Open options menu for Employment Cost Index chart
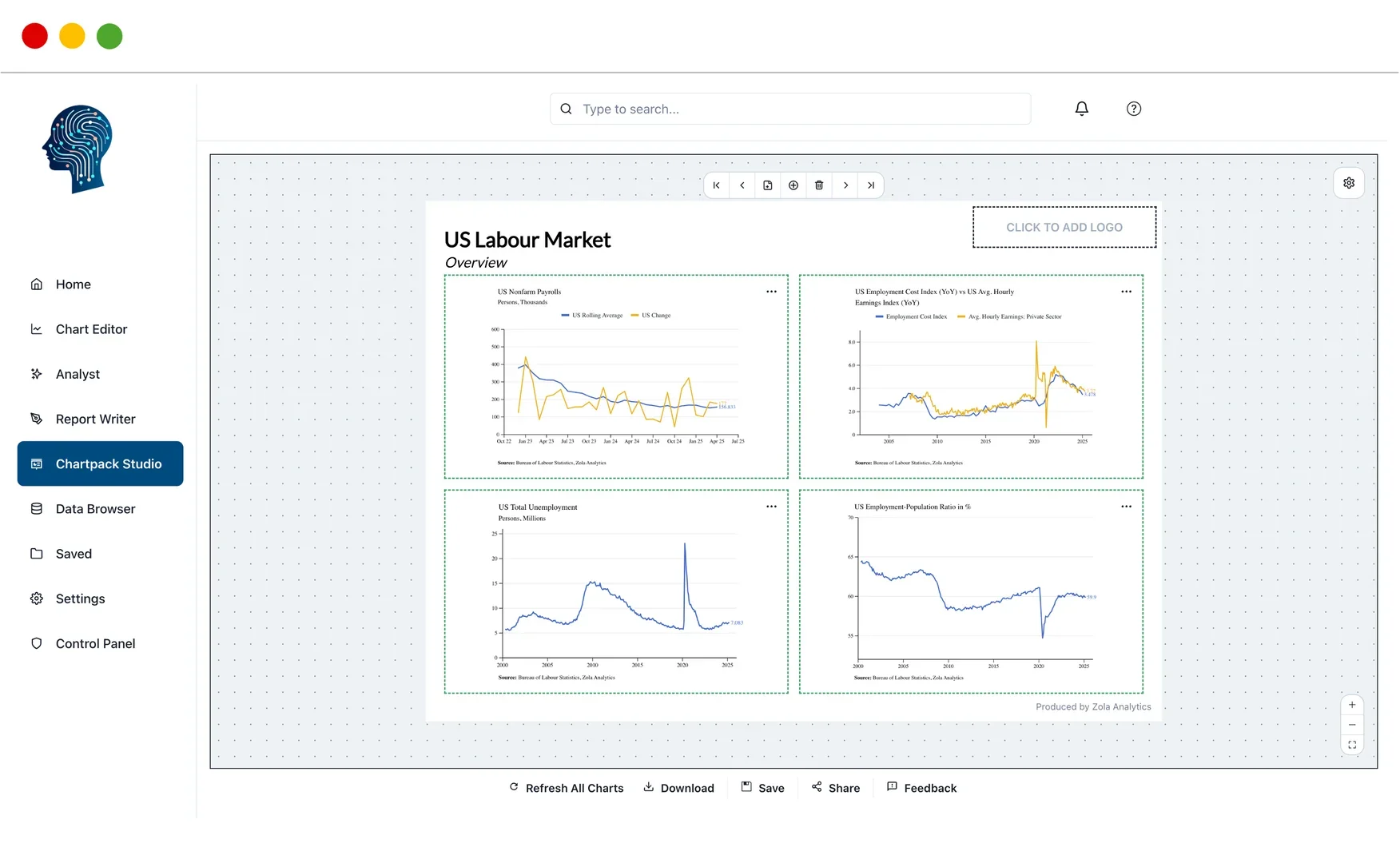Image resolution: width=1400 pixels, height=863 pixels. tap(1126, 292)
